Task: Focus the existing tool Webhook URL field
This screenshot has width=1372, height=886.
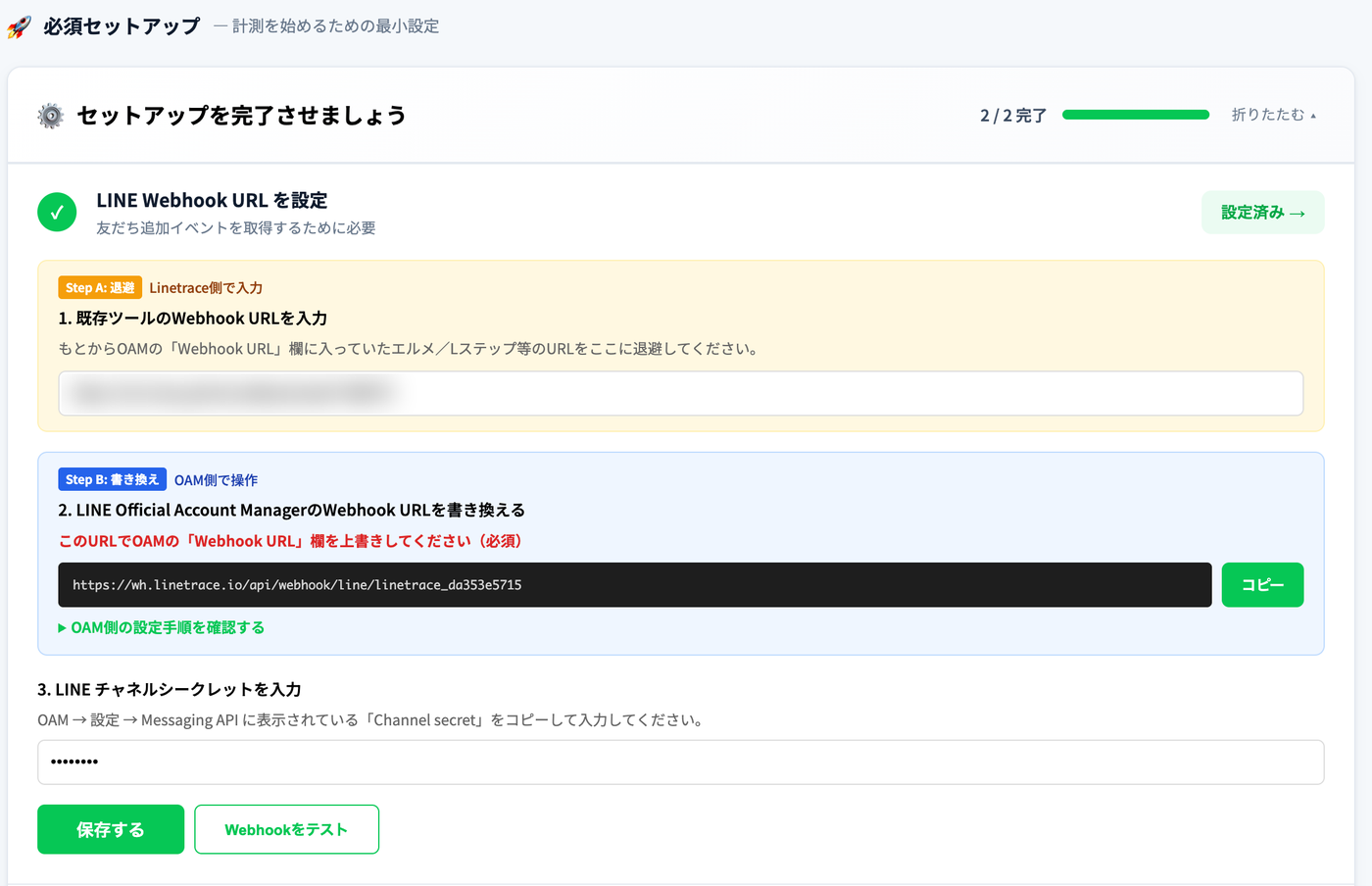Action: (681, 393)
